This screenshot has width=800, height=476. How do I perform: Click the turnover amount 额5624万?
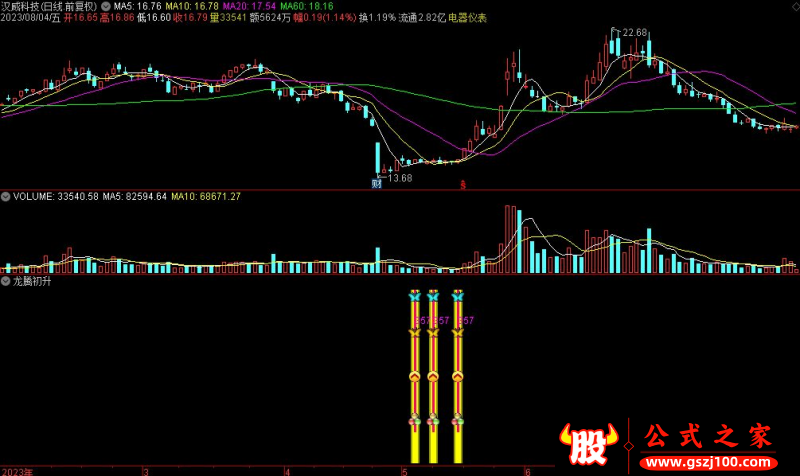(270, 18)
